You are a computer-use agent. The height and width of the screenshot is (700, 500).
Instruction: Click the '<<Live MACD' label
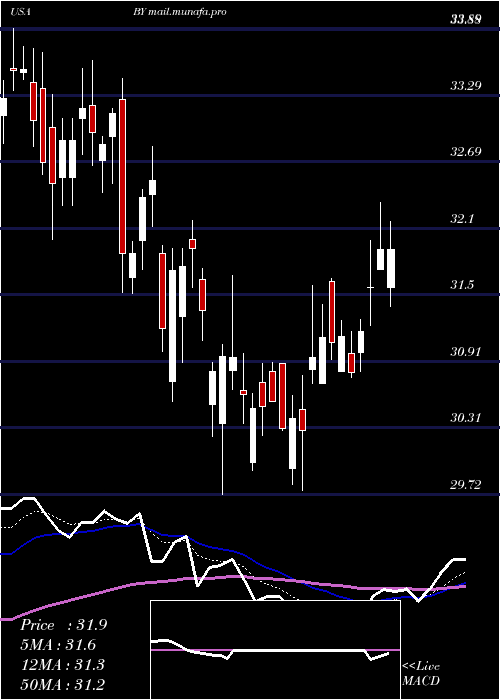click(421, 674)
